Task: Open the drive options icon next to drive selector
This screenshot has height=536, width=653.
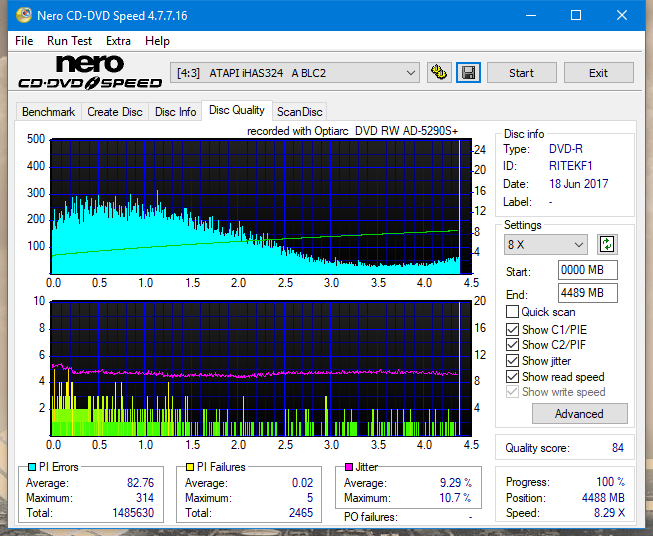Action: pyautogui.click(x=439, y=73)
